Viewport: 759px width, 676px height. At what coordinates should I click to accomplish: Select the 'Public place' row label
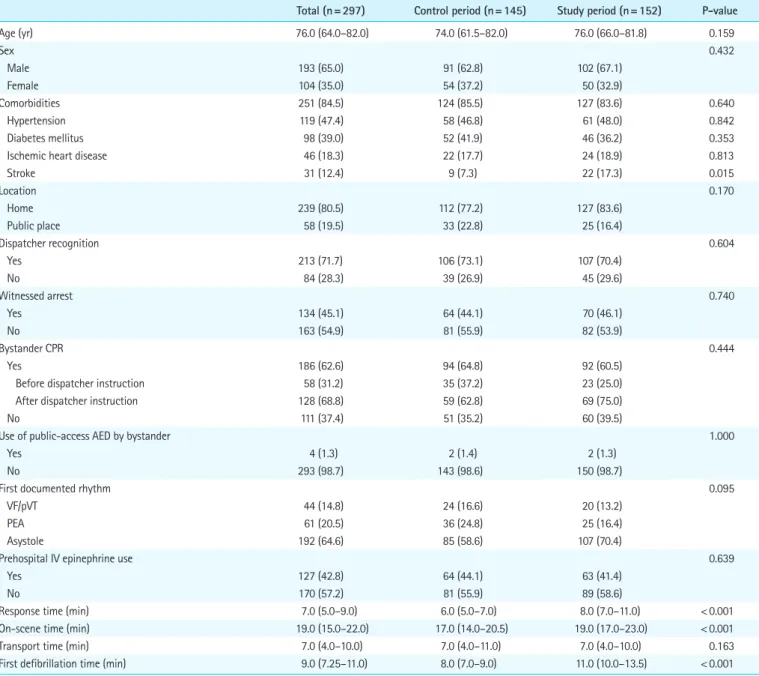33,226
